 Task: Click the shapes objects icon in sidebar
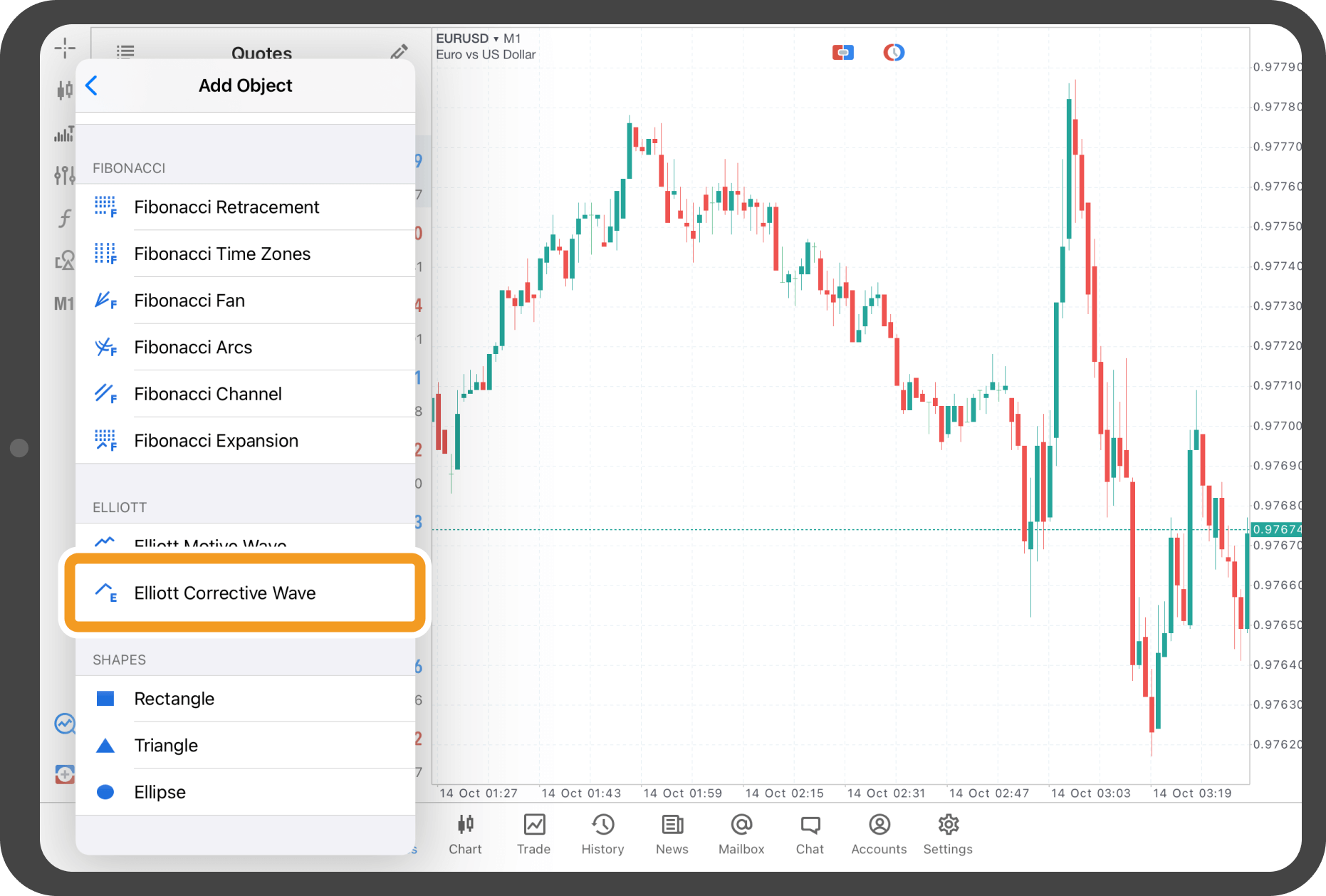click(x=65, y=261)
